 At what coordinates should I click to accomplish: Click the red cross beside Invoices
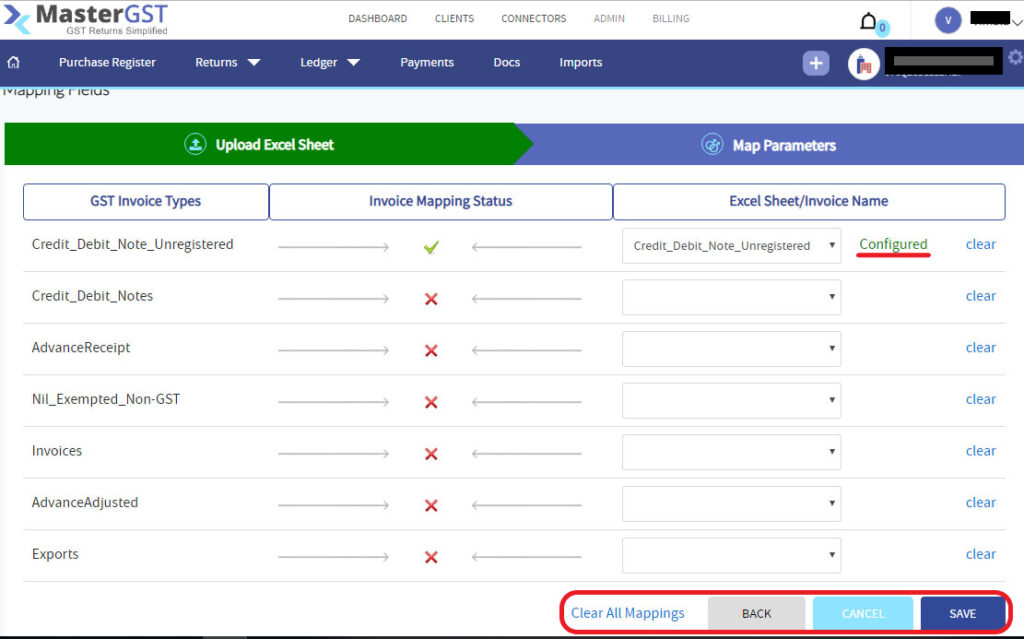[430, 452]
